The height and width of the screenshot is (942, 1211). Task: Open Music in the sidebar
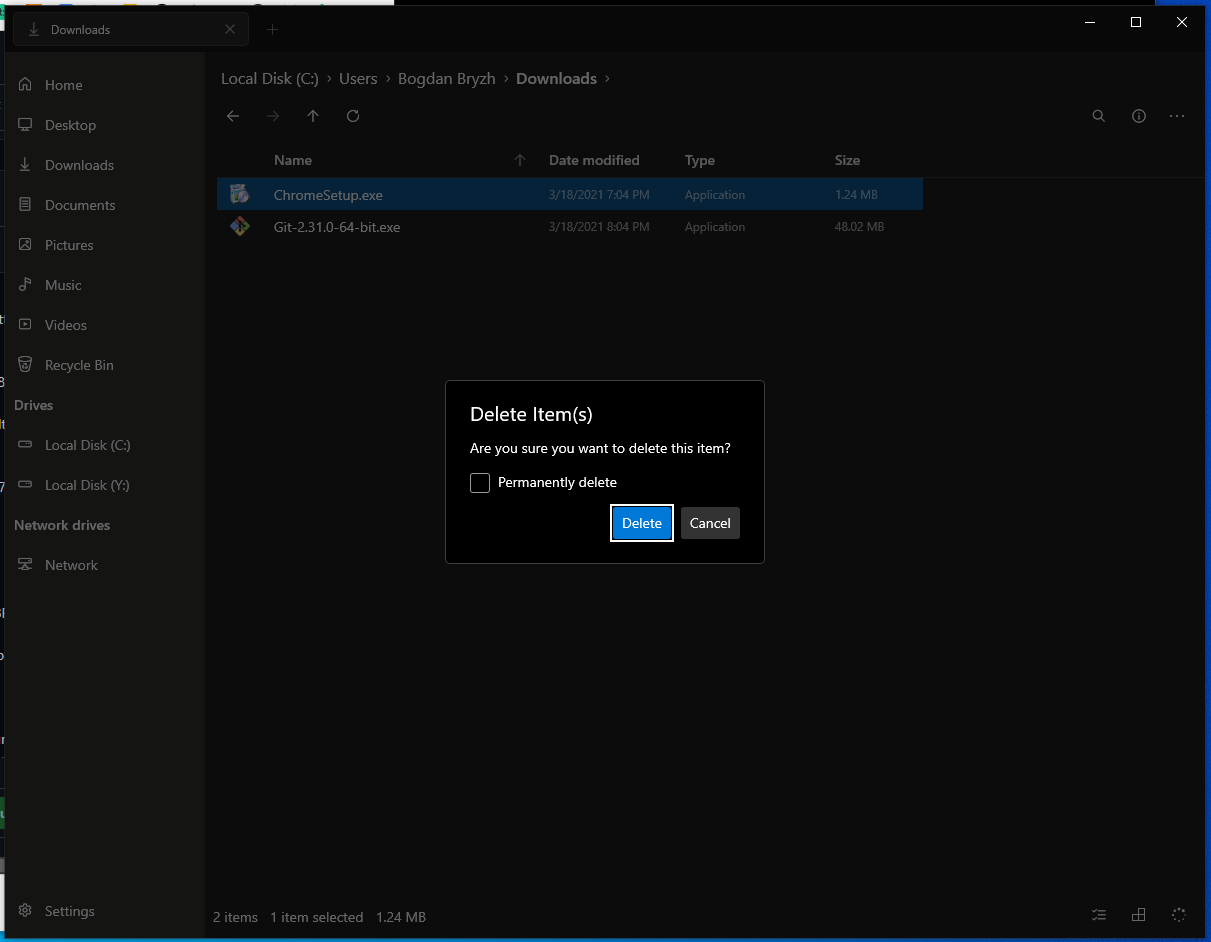(x=105, y=285)
